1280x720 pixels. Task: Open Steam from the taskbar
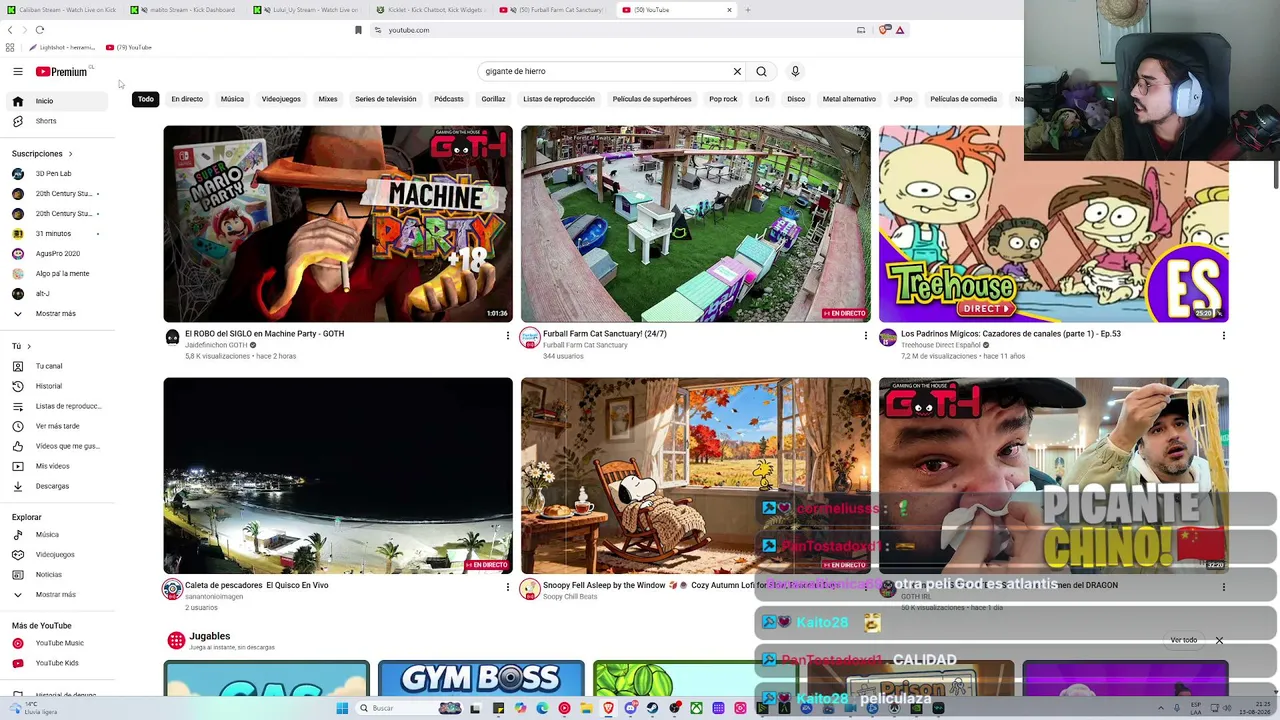tap(652, 708)
